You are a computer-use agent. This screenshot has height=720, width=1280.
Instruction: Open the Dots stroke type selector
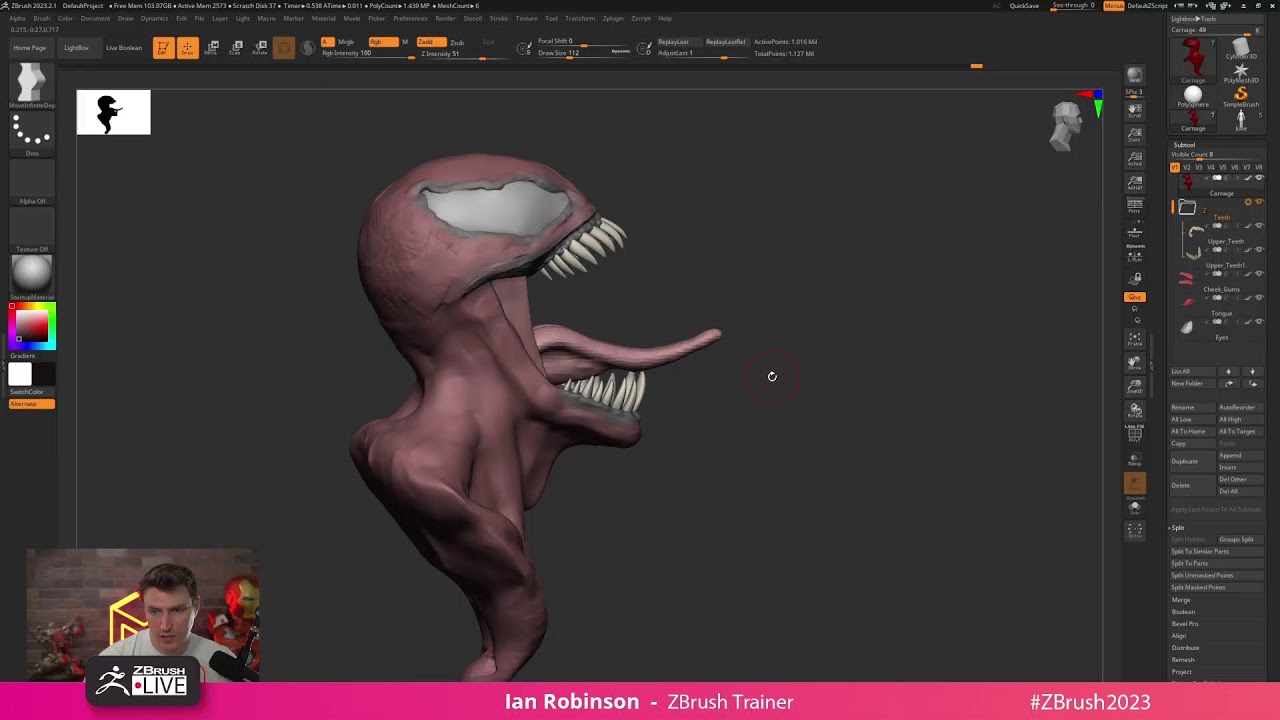(32, 134)
